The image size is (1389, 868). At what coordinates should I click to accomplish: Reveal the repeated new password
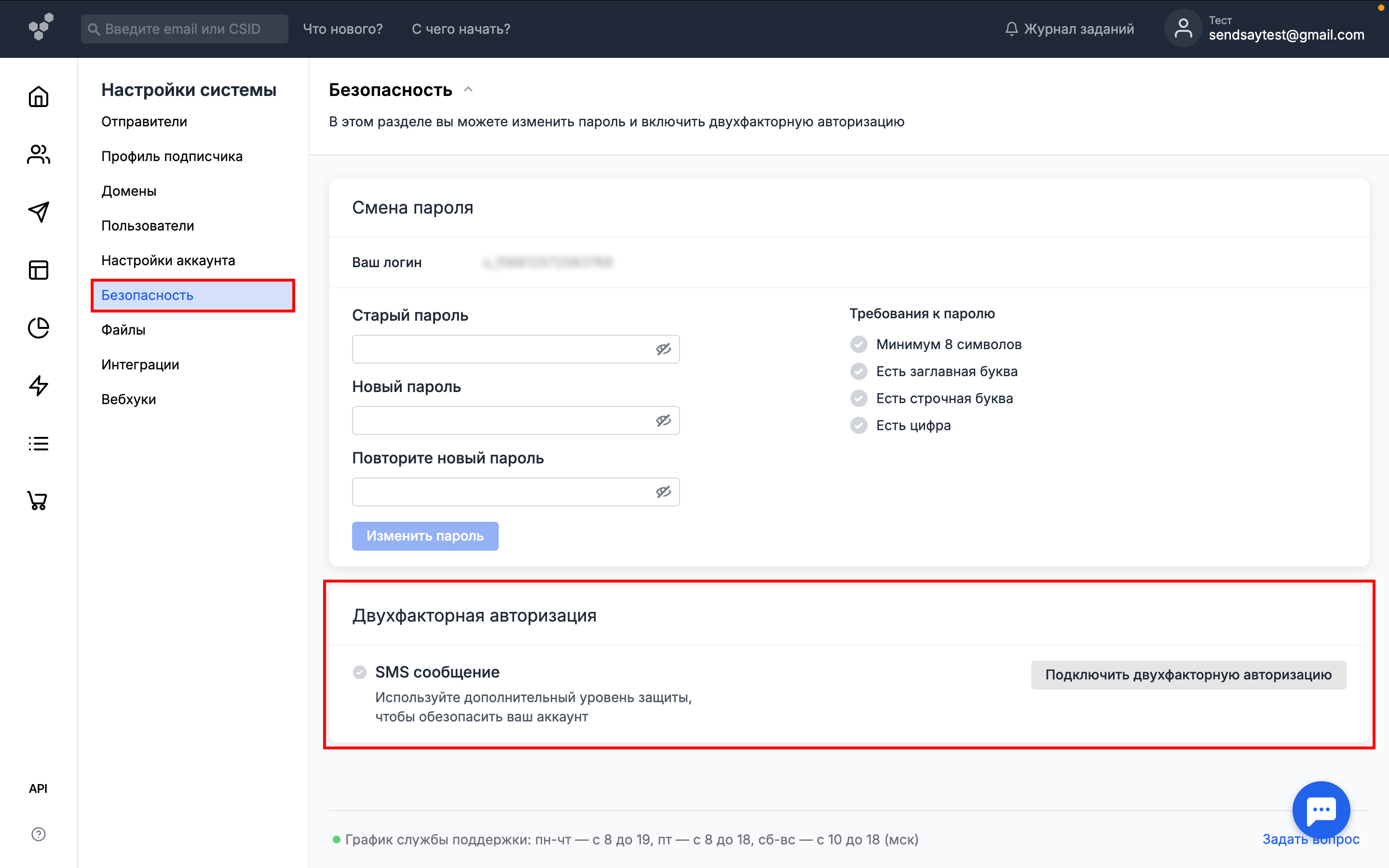pyautogui.click(x=664, y=492)
